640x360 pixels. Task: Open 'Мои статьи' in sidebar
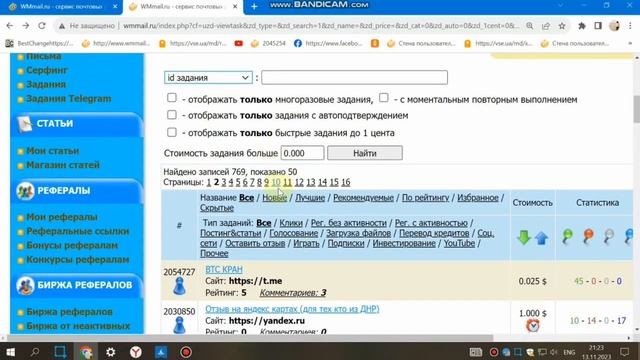[53, 151]
